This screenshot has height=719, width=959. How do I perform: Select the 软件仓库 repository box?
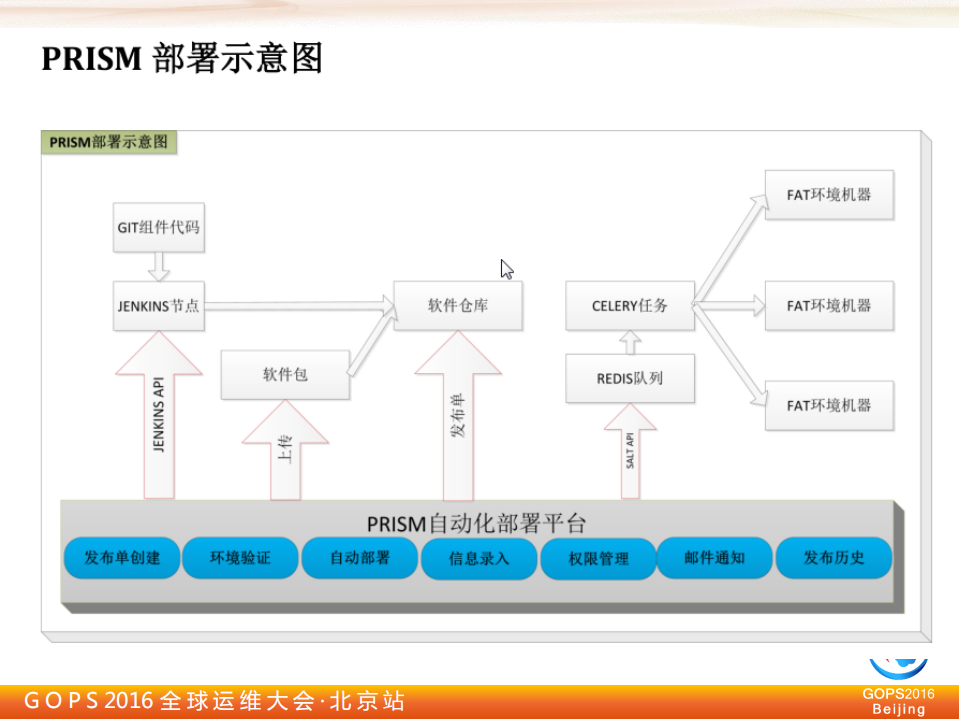tap(459, 306)
